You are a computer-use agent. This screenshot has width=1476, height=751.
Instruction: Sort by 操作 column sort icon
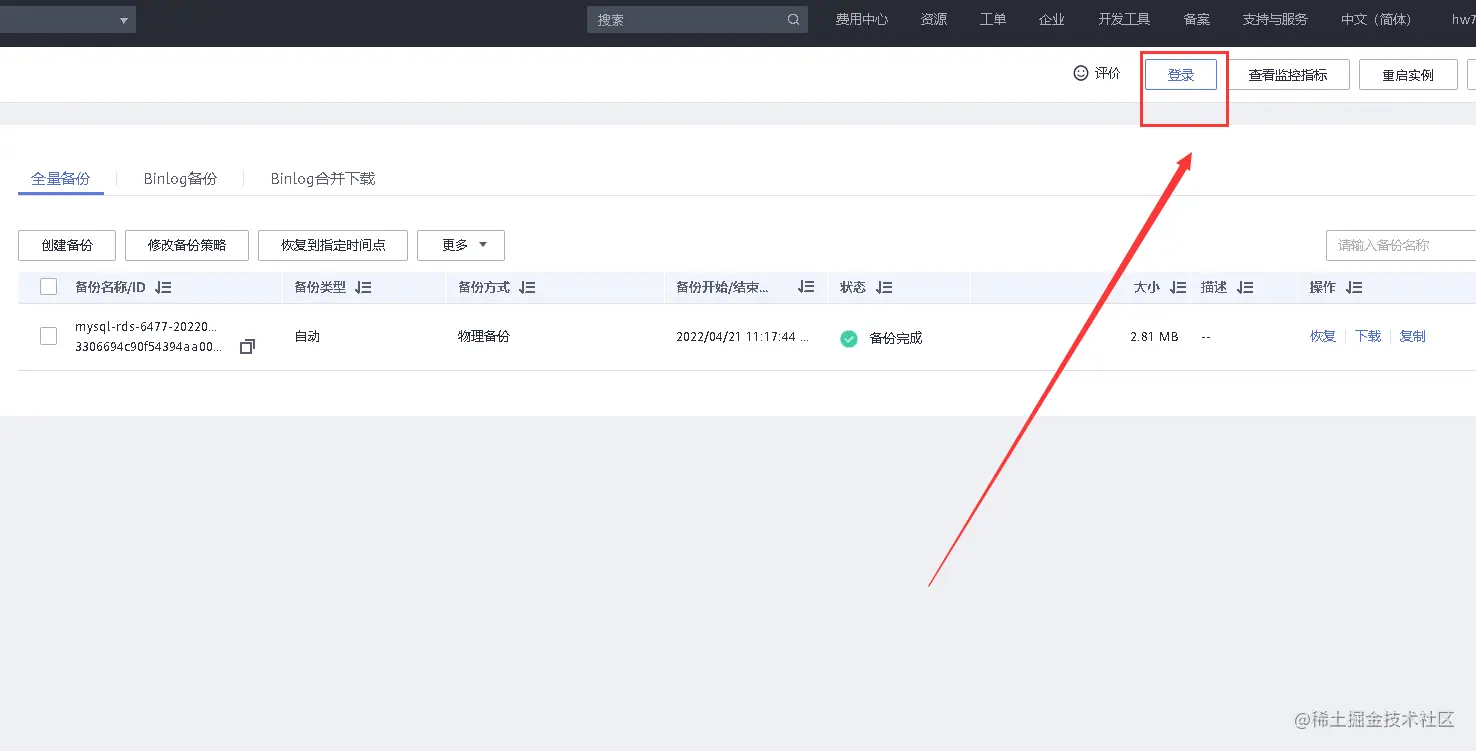coord(1353,287)
